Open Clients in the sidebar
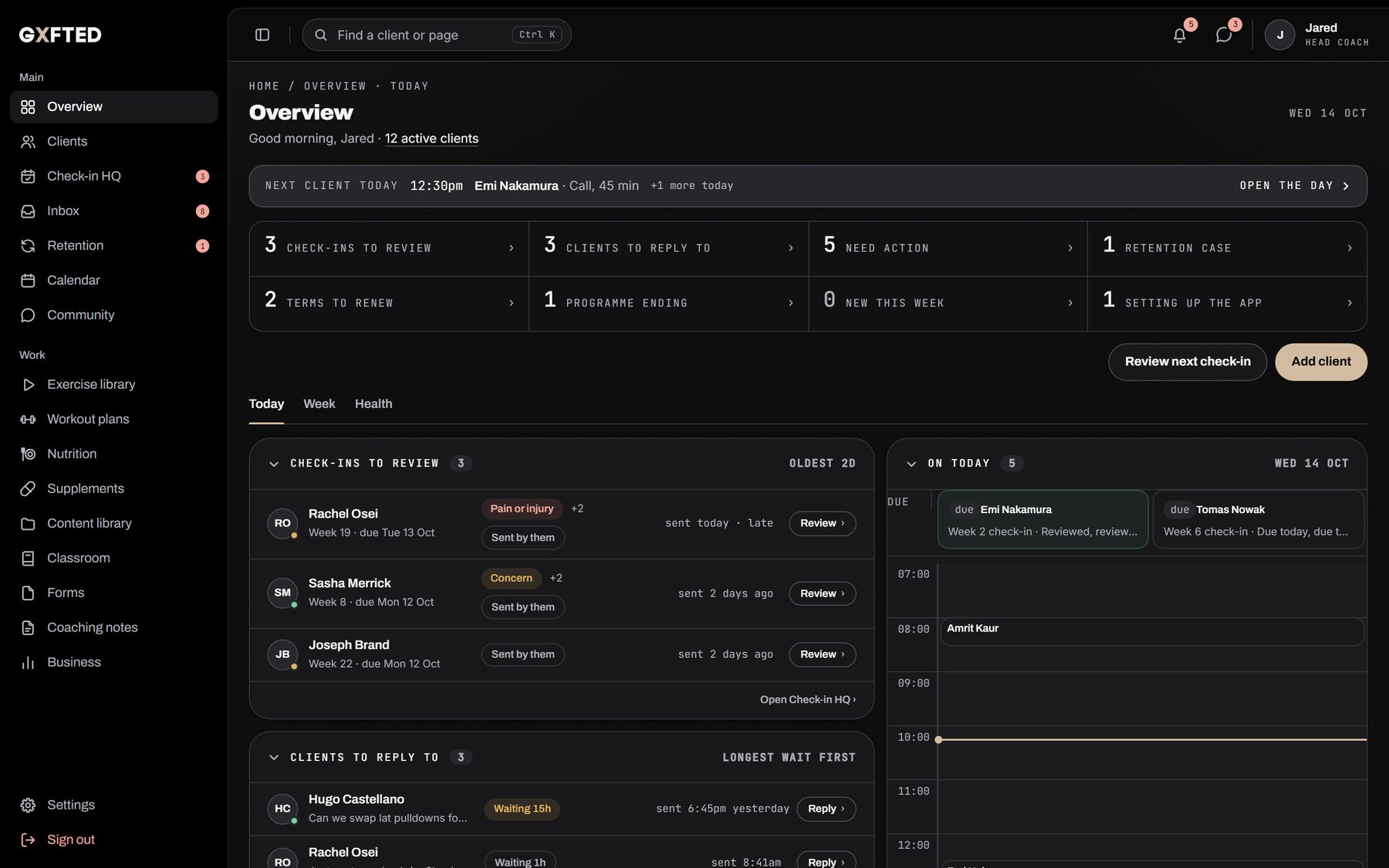 113,141
